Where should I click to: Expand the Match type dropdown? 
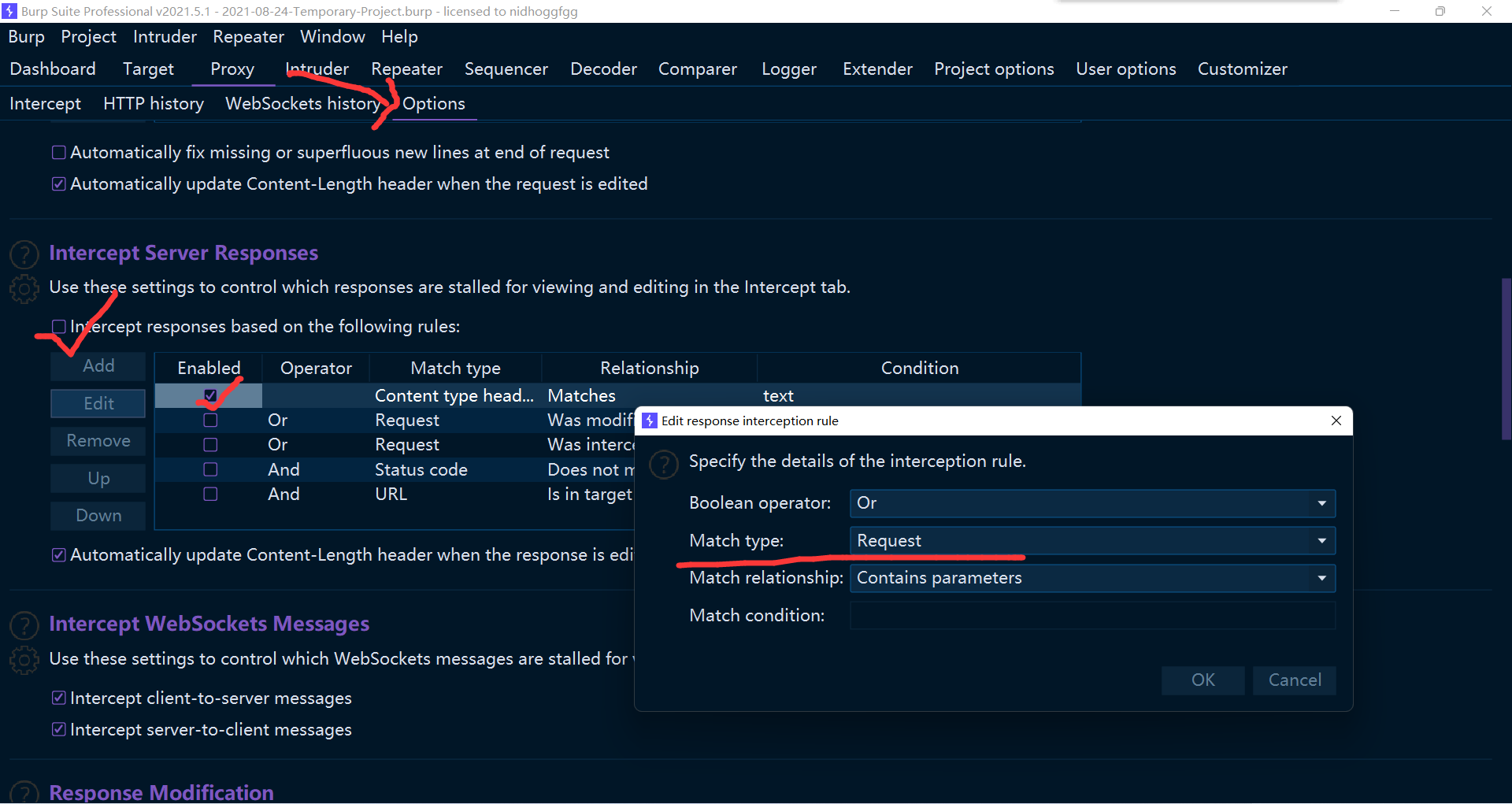1091,541
